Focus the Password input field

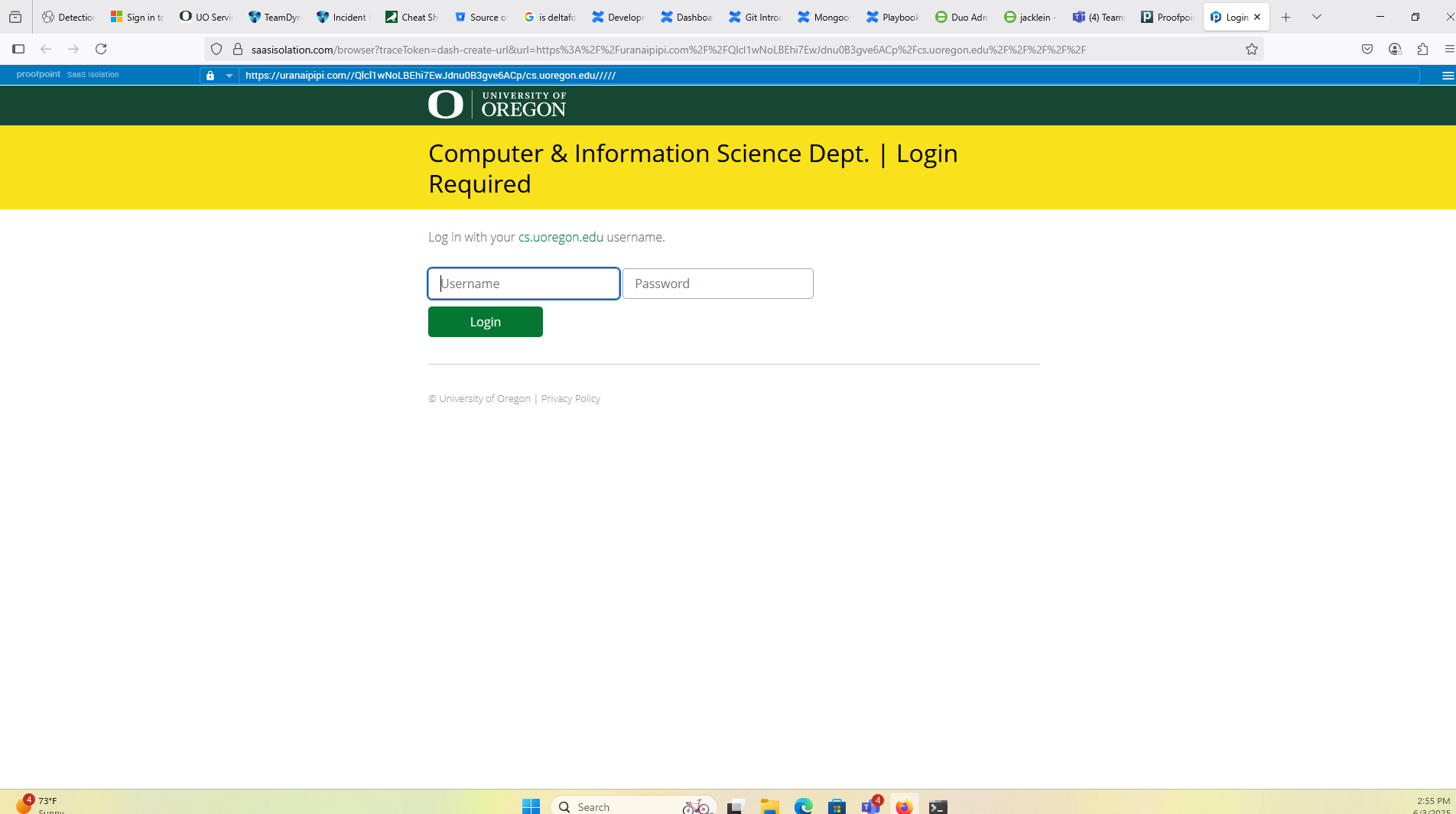(717, 284)
